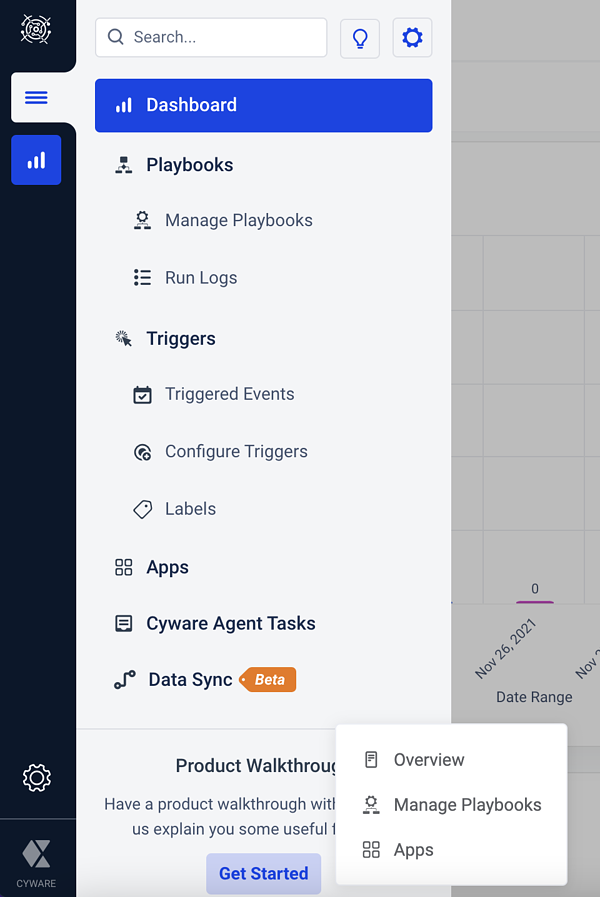Click the hamburger menu toggle icon
Viewport: 600px width, 897px height.
pos(36,97)
